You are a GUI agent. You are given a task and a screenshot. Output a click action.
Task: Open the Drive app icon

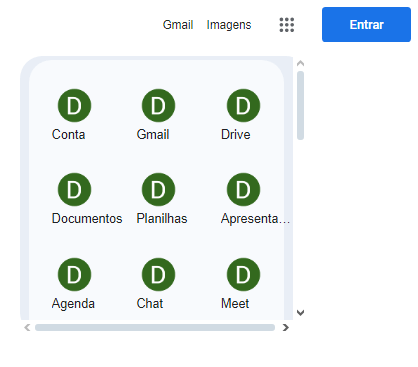(243, 105)
